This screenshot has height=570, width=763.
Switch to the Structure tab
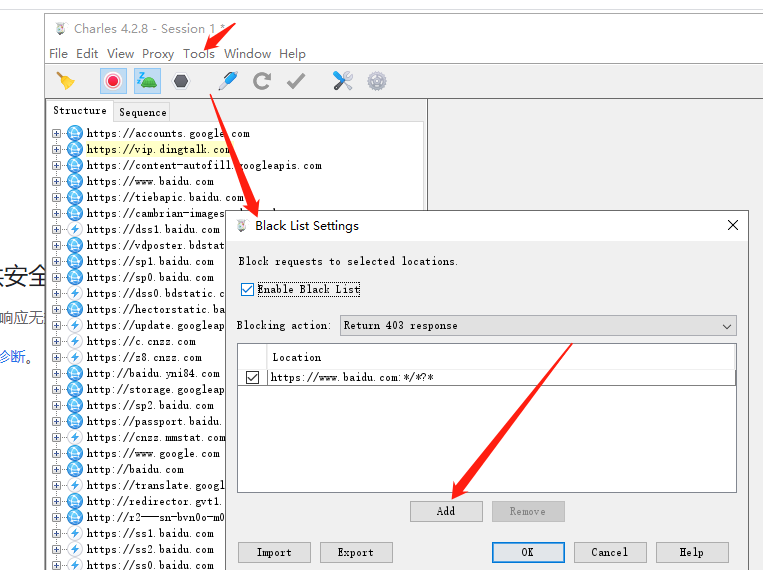80,110
